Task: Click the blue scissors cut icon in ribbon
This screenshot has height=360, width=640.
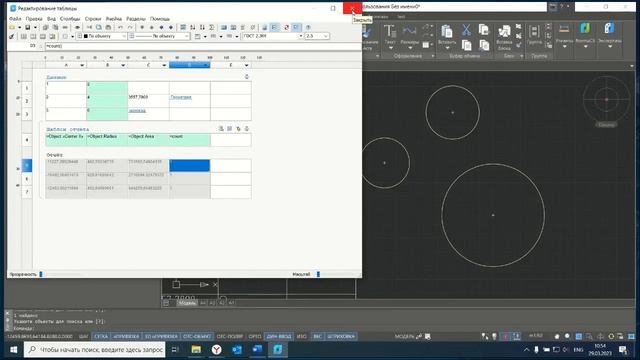Action: [x=466, y=30]
